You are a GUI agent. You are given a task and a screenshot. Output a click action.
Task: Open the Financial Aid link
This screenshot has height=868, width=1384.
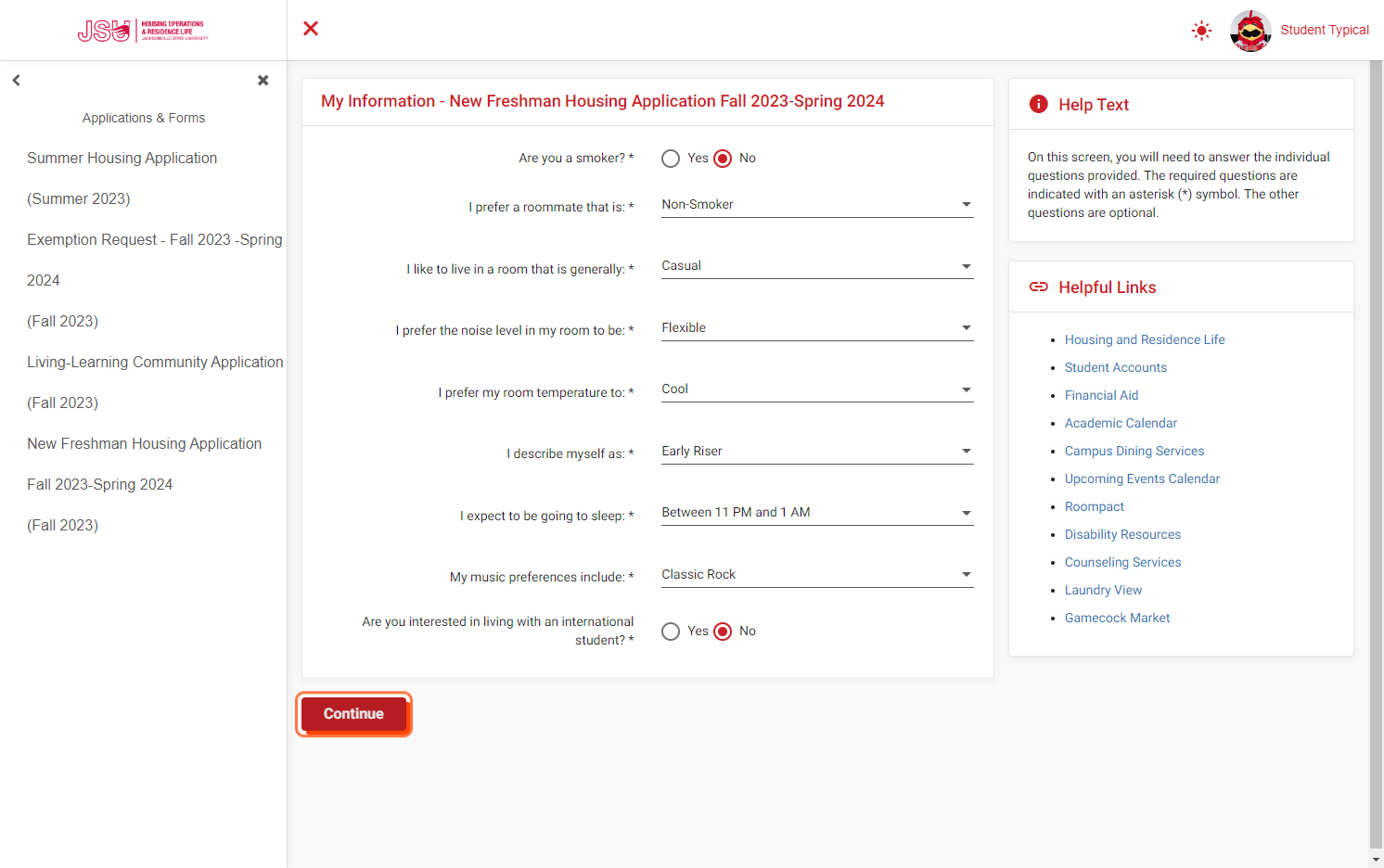pos(1101,395)
